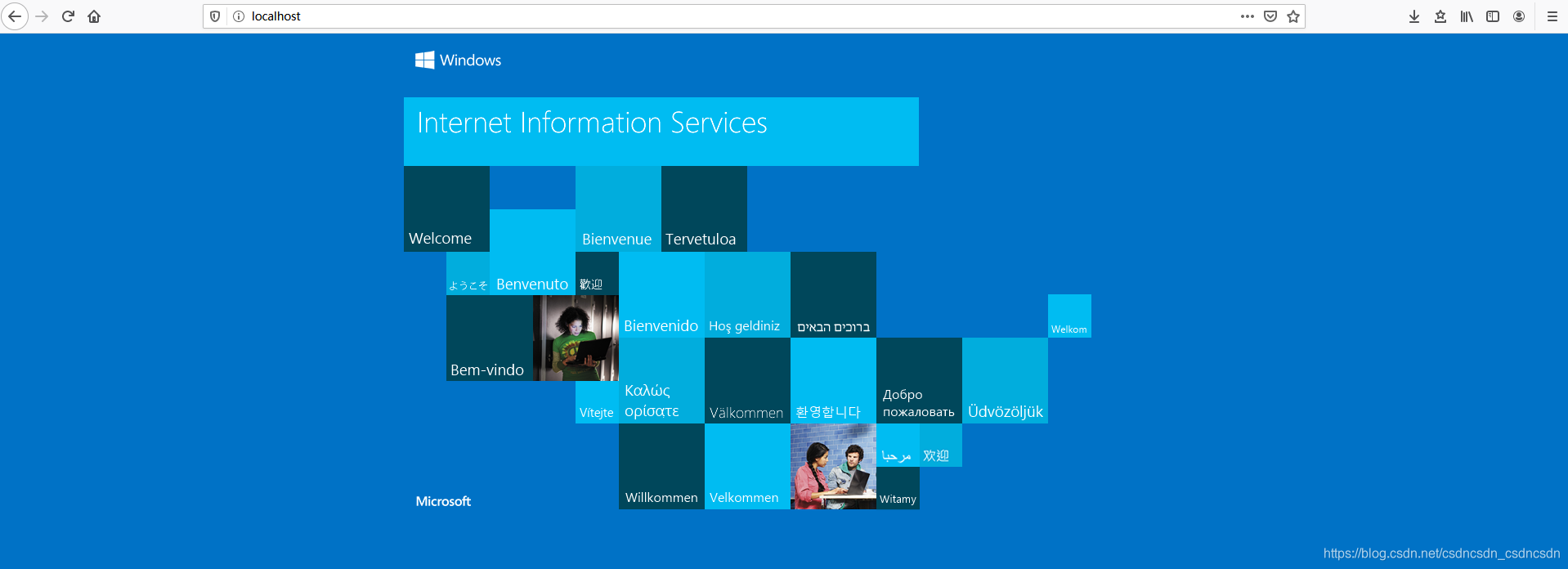The width and height of the screenshot is (1568, 569).
Task: Click the Internet Information Services banner
Action: click(x=661, y=132)
